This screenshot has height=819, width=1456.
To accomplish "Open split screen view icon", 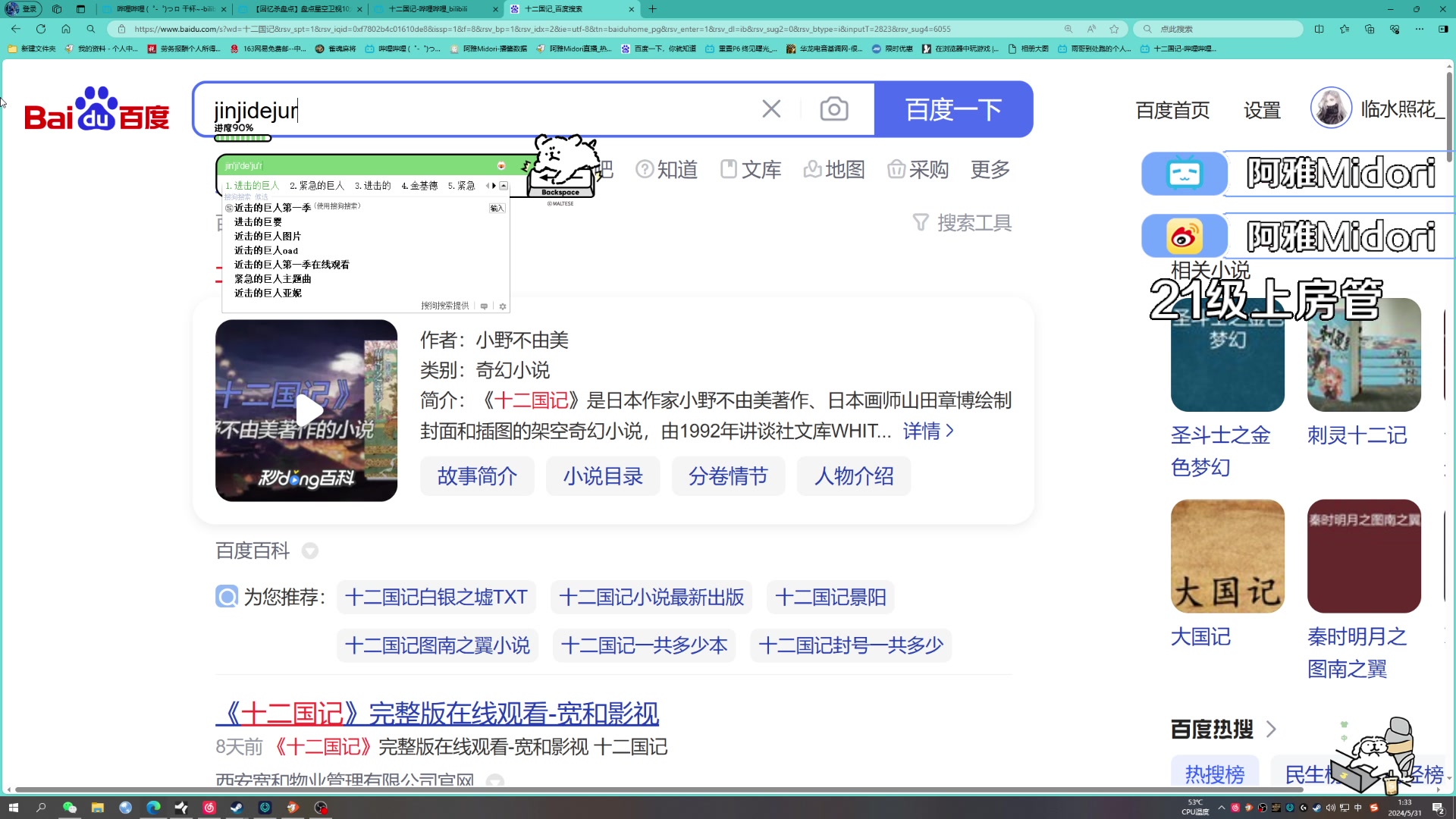I will [x=1319, y=29].
